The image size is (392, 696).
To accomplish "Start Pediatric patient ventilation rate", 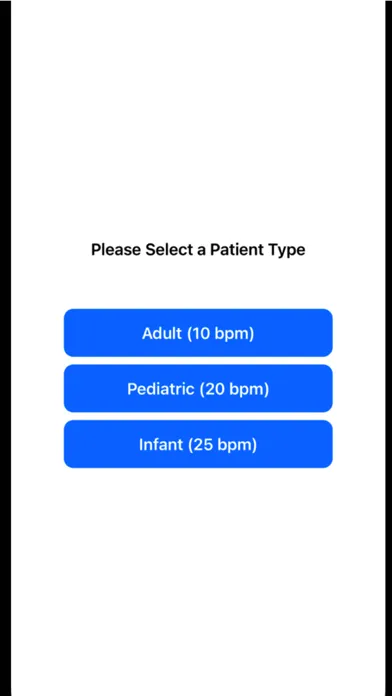I will click(198, 388).
